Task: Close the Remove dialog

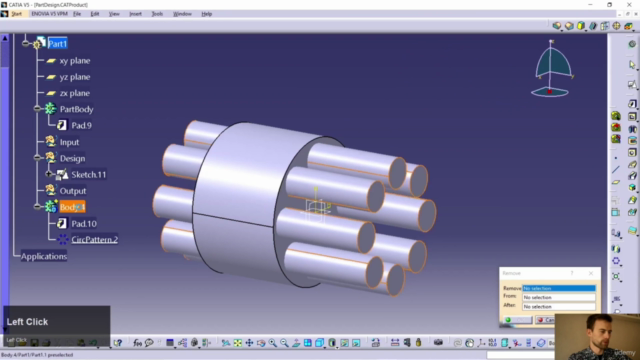Action: point(591,273)
